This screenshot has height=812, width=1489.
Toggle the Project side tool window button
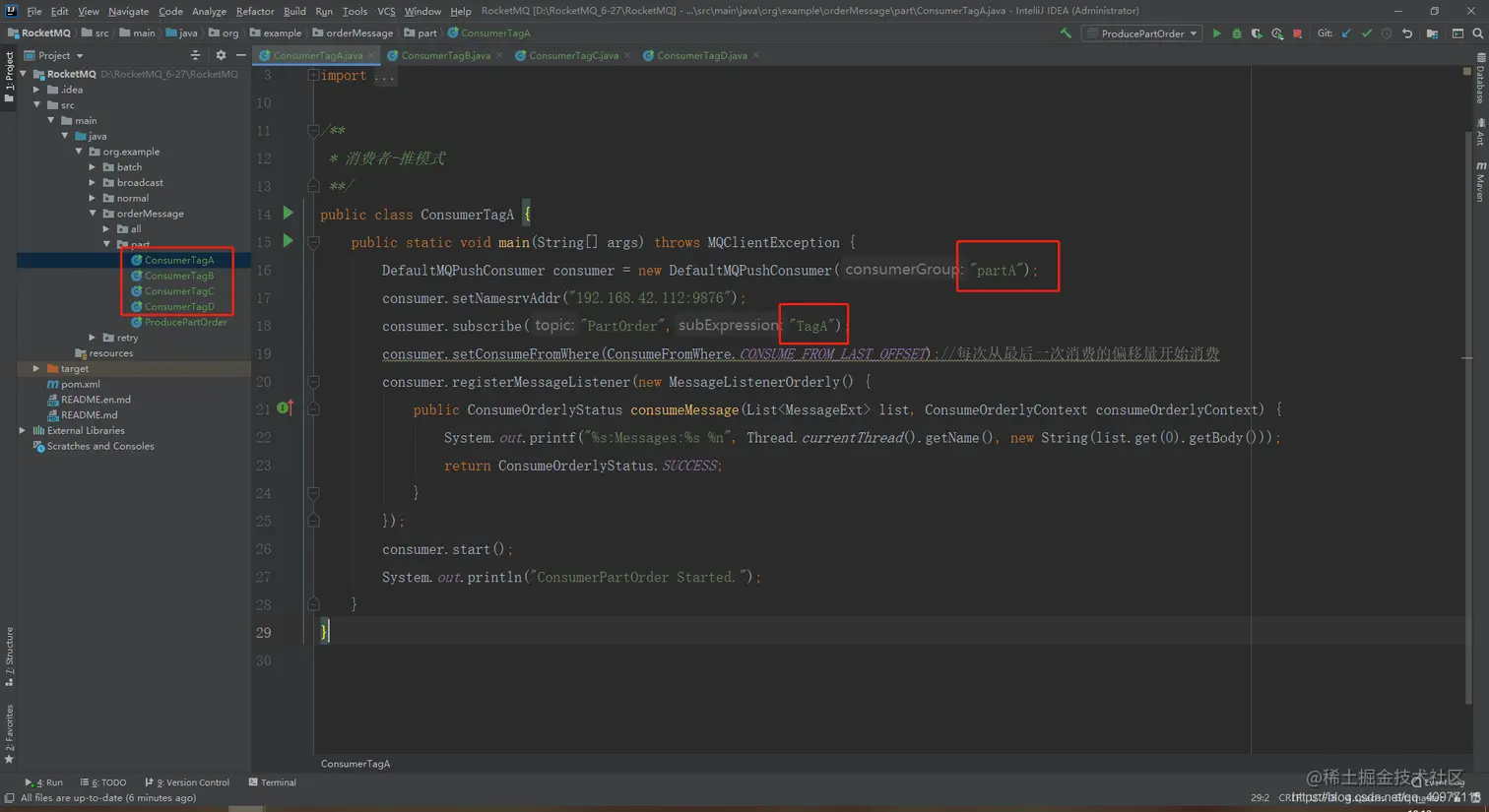[x=9, y=79]
